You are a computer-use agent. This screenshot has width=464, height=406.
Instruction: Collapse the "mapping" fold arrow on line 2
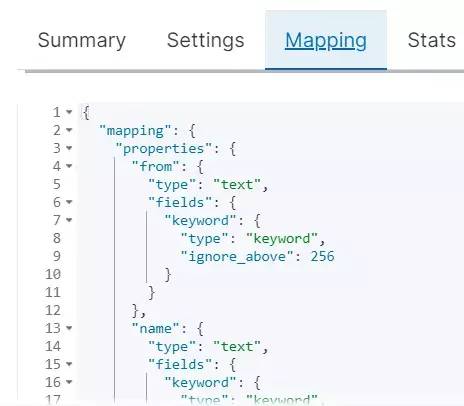point(69,130)
